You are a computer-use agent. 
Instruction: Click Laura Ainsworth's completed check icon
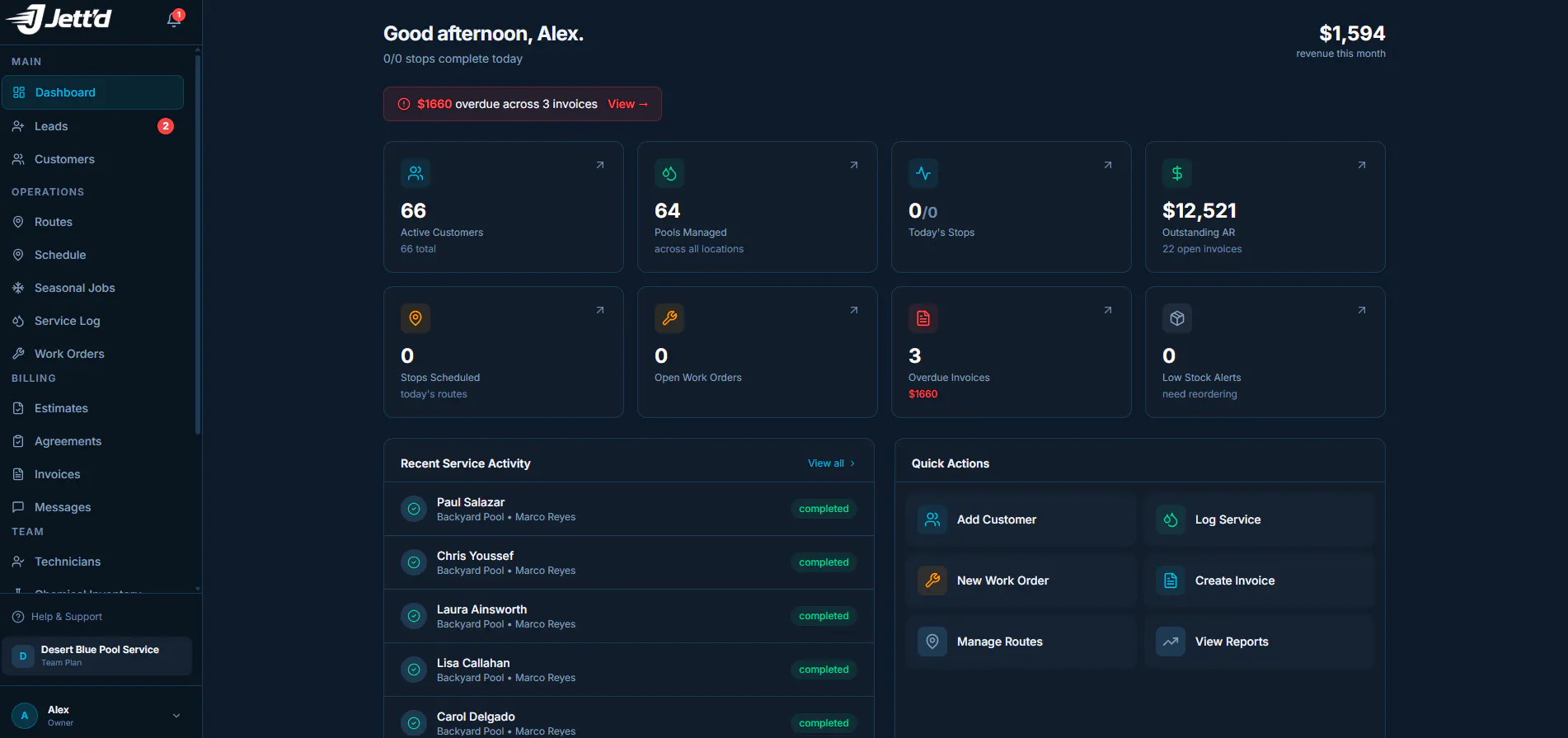point(414,616)
